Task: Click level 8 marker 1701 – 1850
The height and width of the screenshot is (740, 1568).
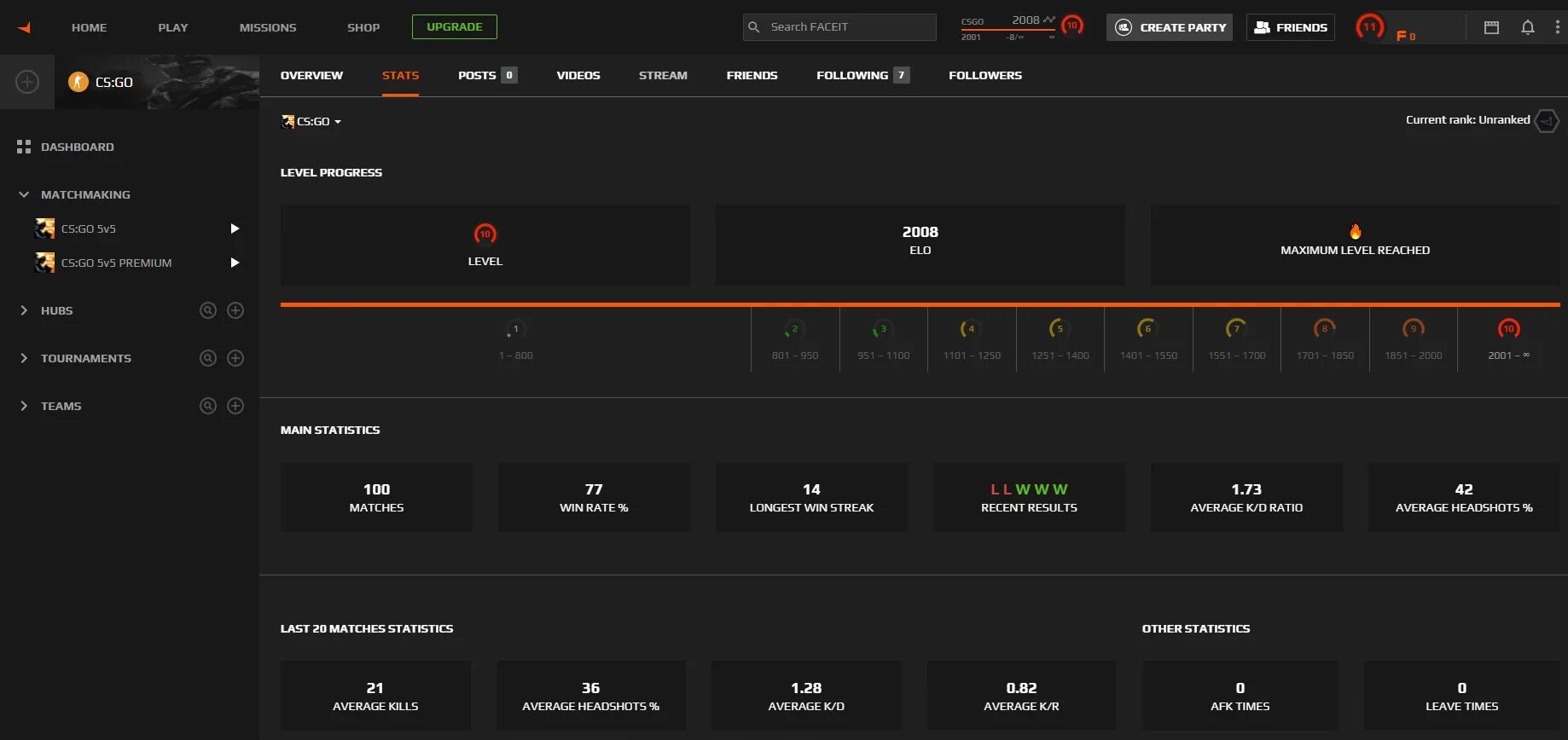Action: [1325, 340]
